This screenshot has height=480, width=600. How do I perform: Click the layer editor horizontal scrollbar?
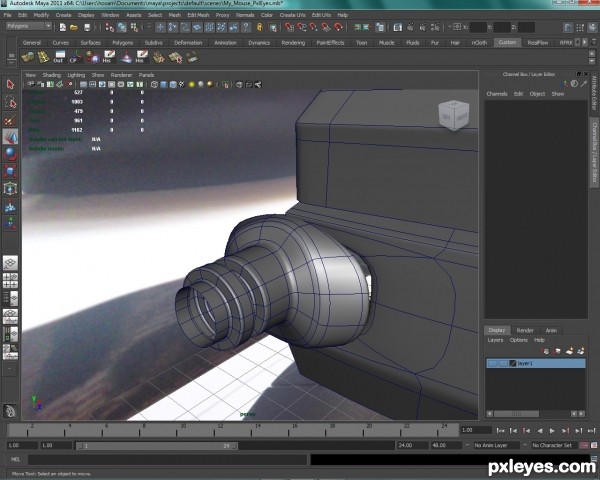516,414
